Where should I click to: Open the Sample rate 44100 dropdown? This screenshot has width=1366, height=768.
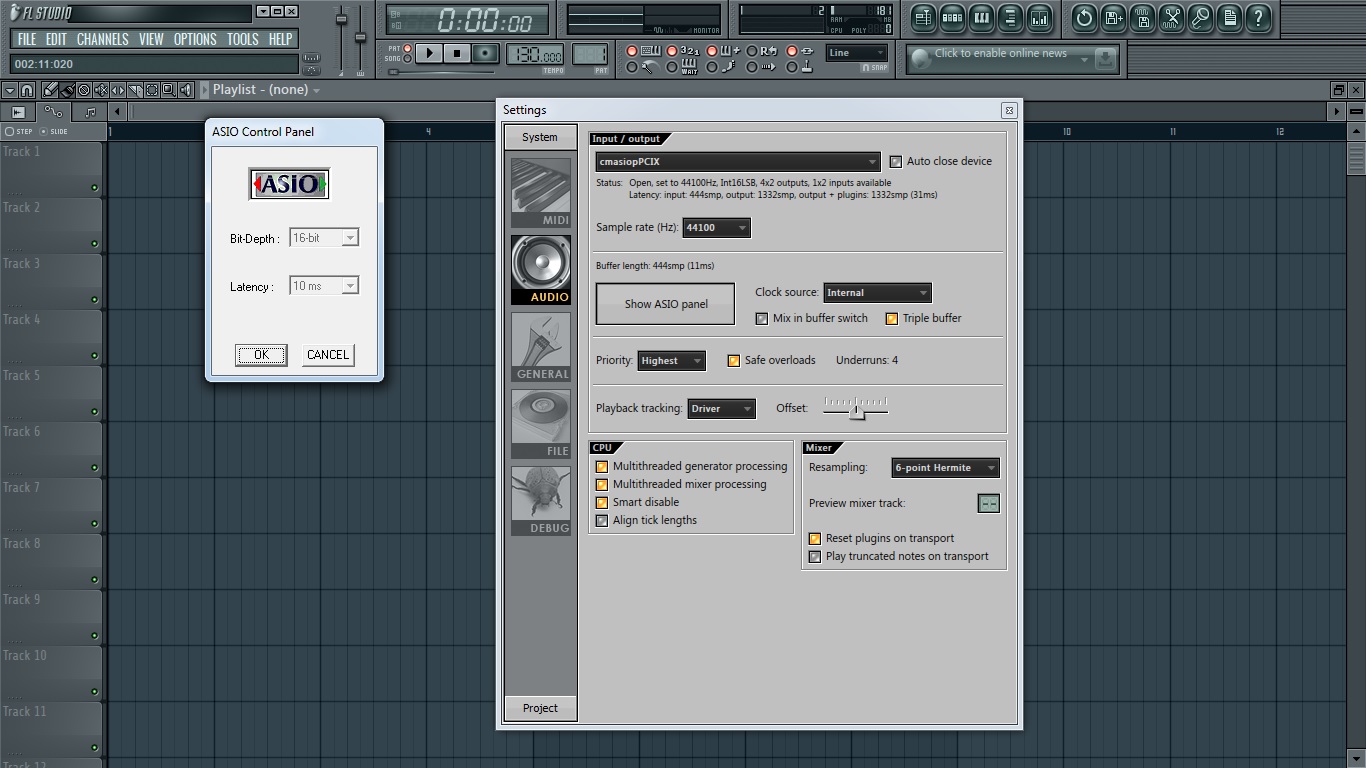pyautogui.click(x=716, y=228)
